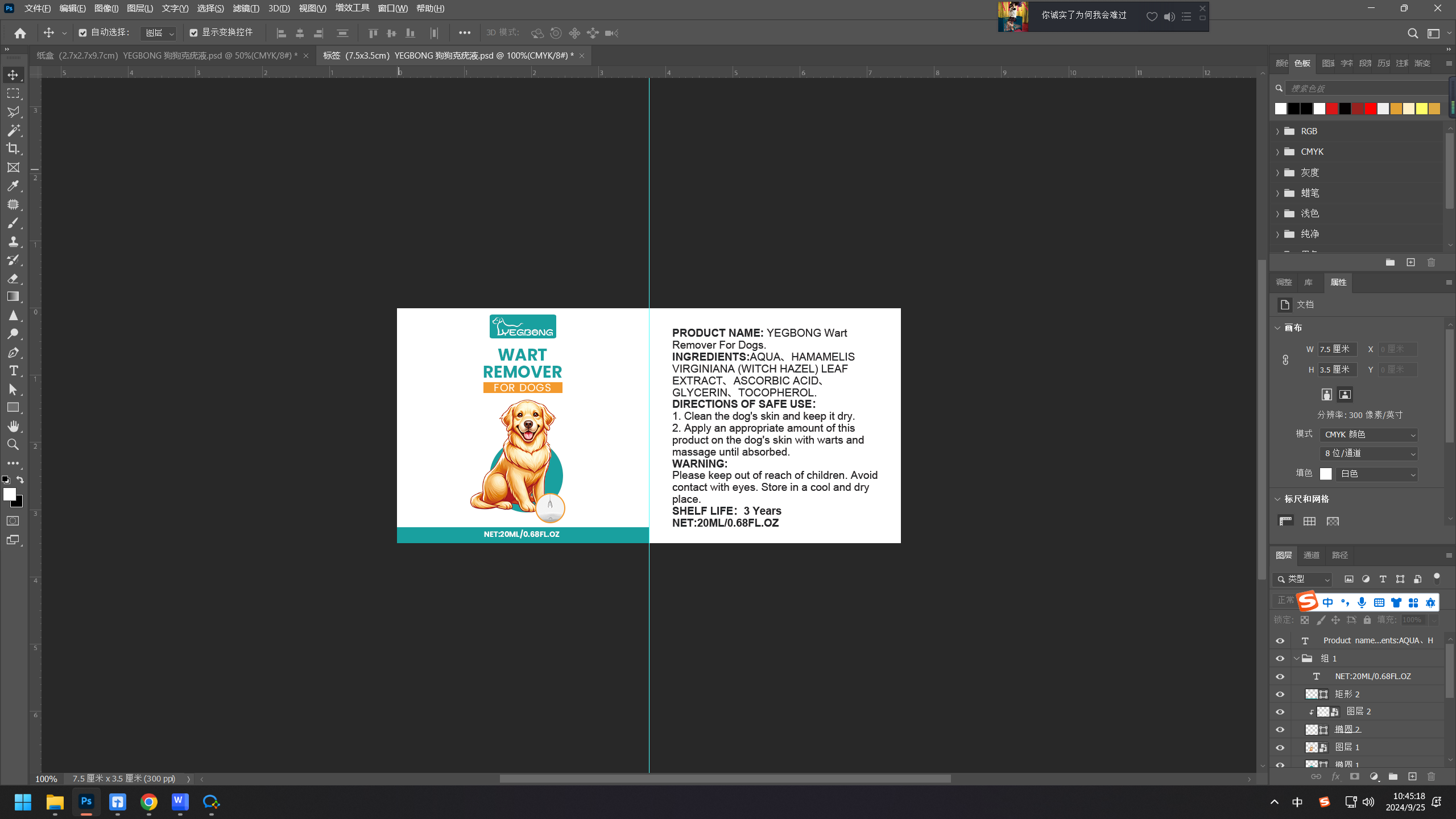The height and width of the screenshot is (819, 1456).
Task: Select the Eraser tool
Action: [13, 278]
